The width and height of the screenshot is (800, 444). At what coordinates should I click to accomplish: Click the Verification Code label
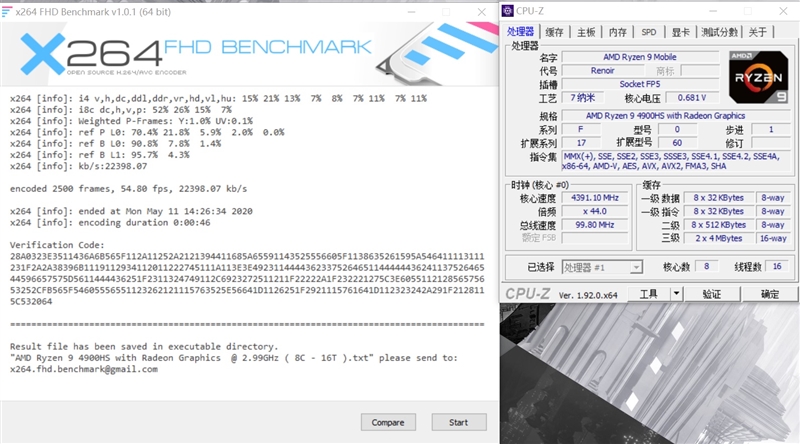(57, 245)
